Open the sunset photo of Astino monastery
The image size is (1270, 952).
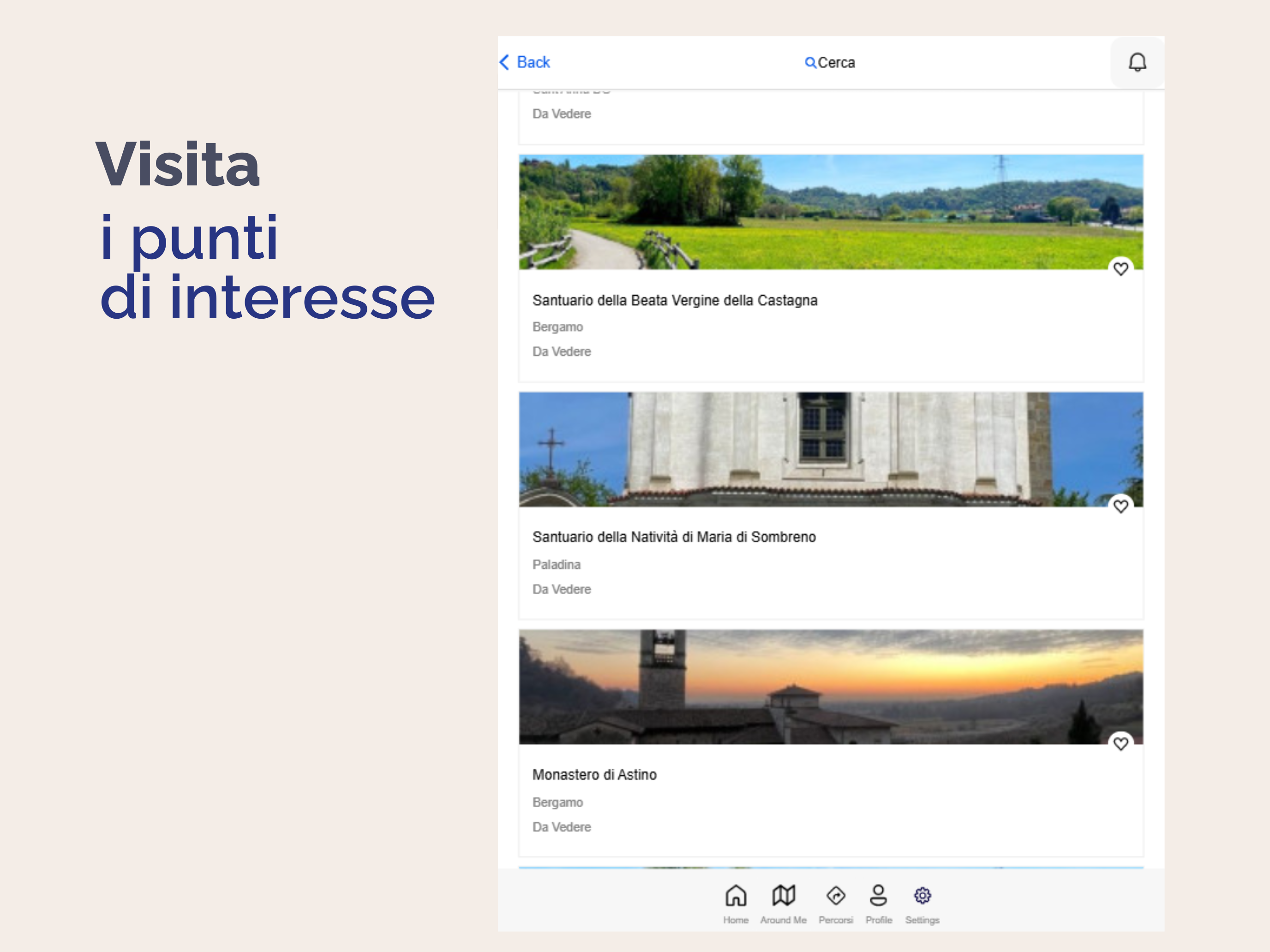(x=831, y=687)
